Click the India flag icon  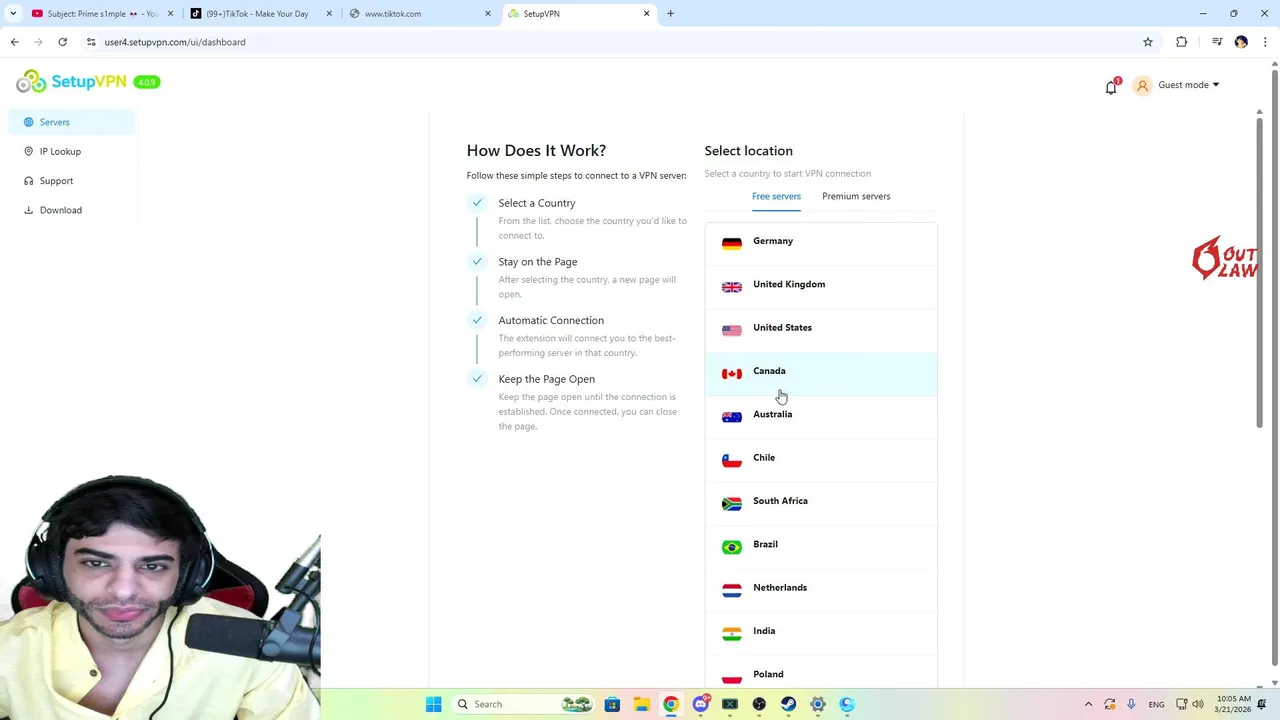[x=732, y=633]
